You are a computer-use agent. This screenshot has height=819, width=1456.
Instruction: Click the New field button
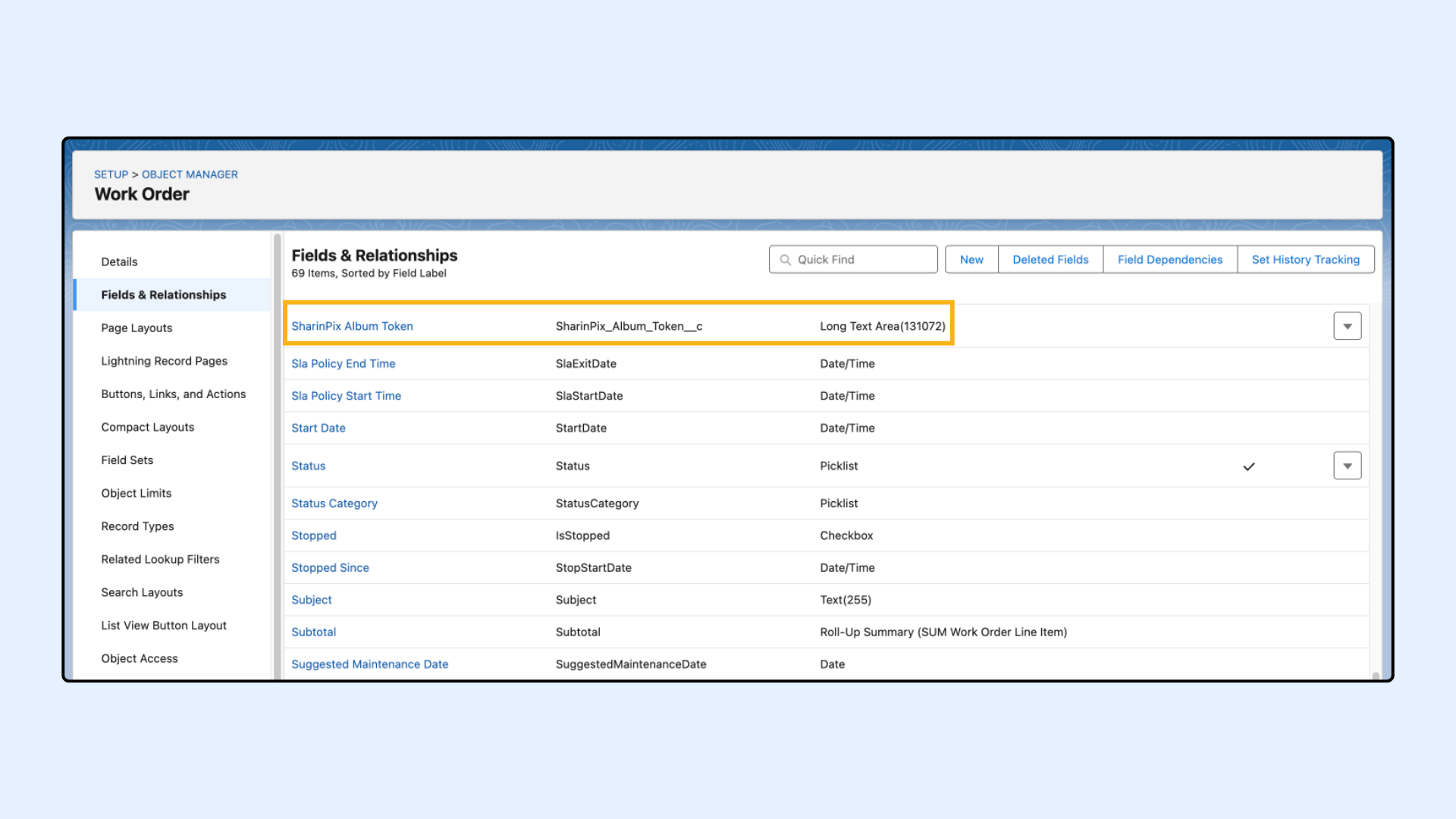(x=971, y=259)
